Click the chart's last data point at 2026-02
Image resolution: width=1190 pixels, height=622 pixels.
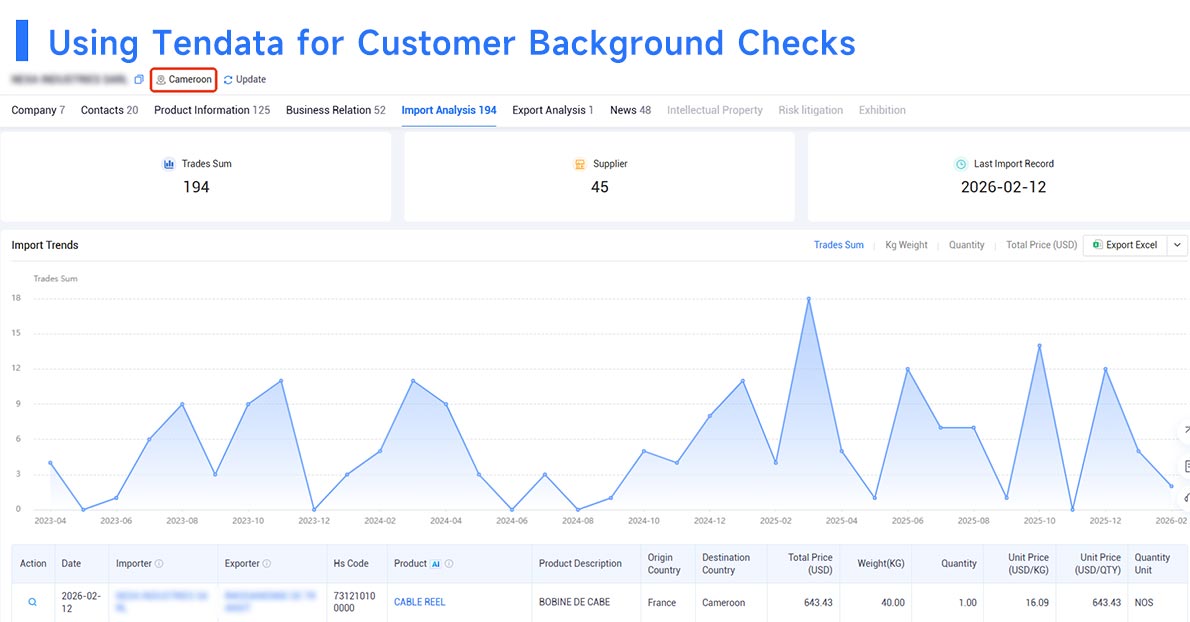(1171, 486)
